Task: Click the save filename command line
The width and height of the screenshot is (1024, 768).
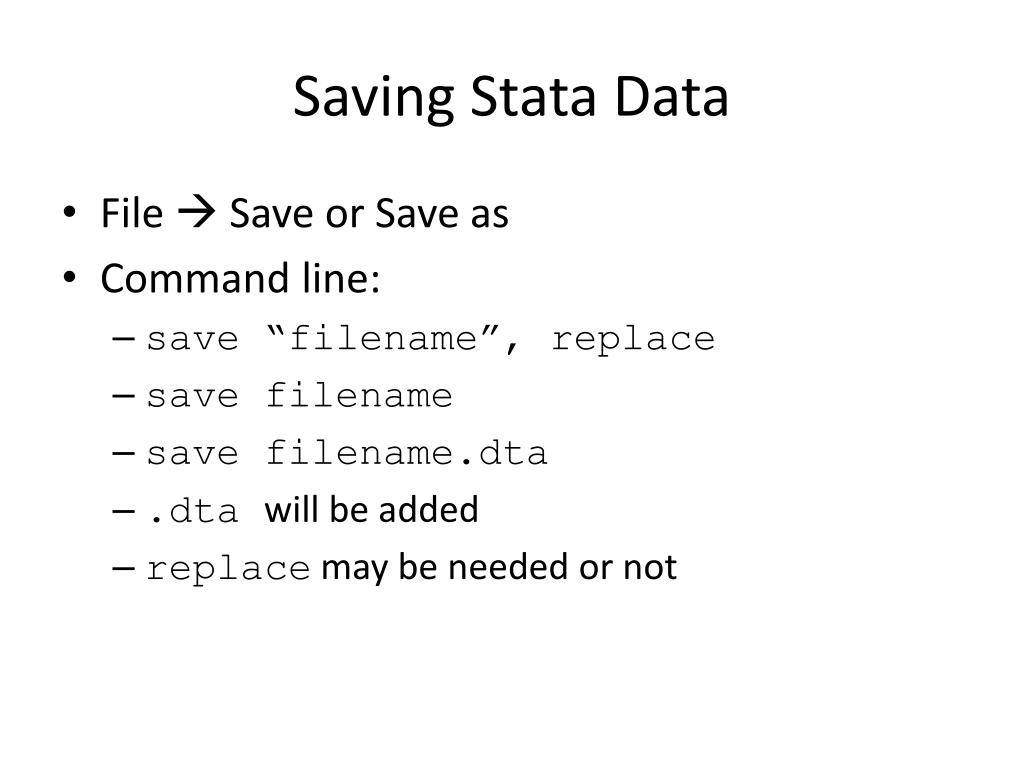Action: coord(299,396)
